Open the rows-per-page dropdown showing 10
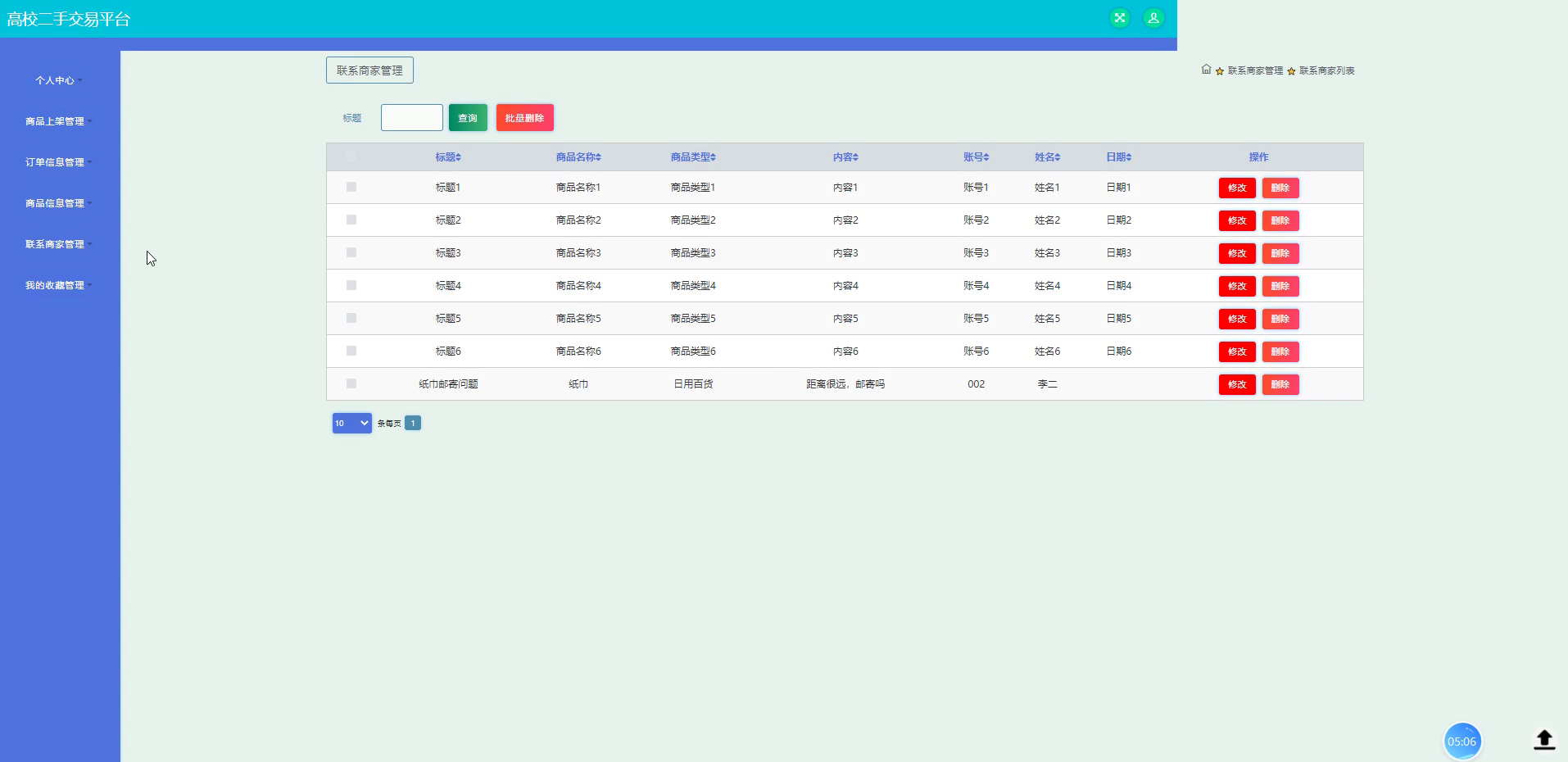The image size is (1568, 762). click(351, 423)
